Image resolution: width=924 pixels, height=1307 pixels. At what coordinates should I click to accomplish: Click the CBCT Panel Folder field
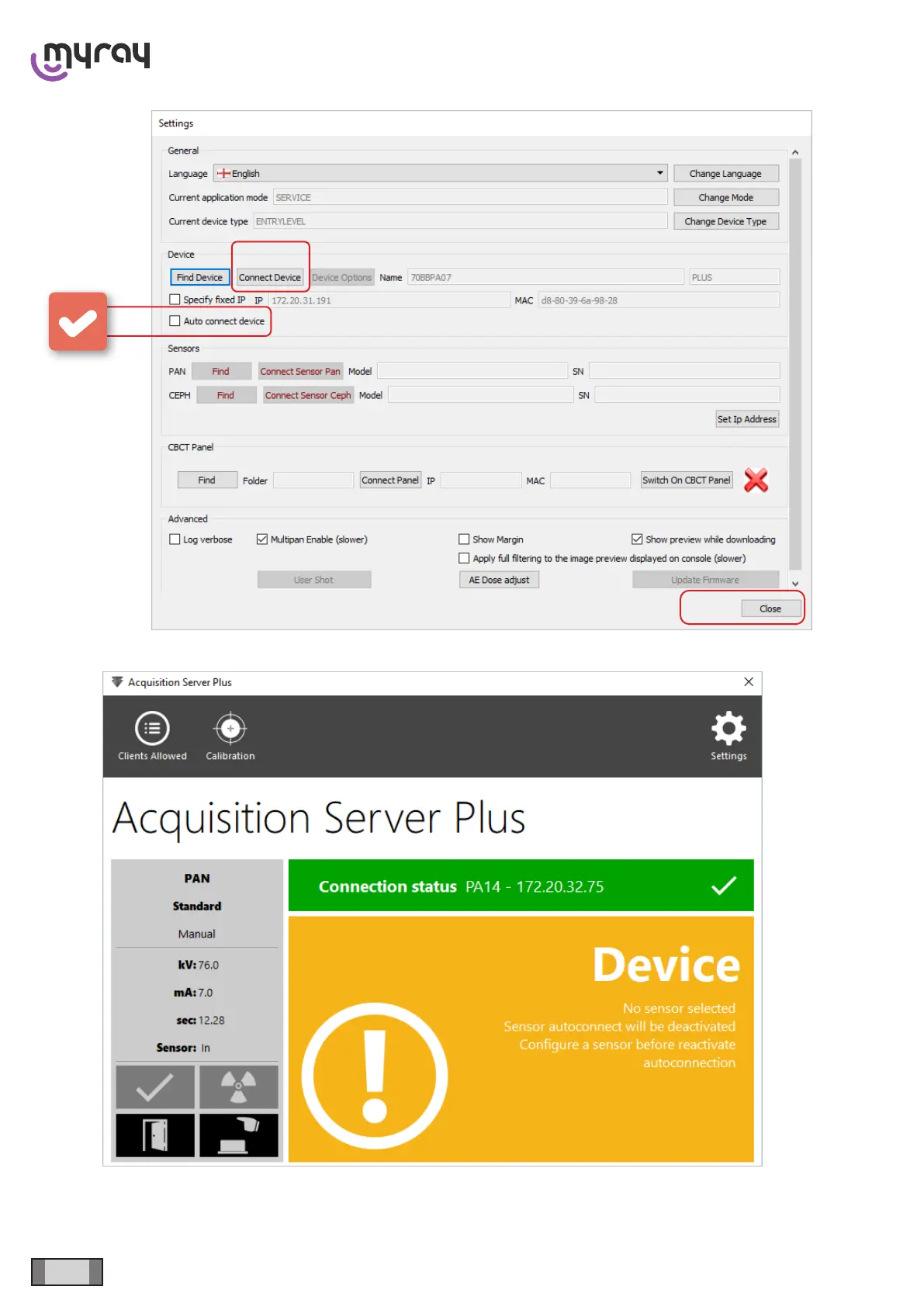tap(313, 480)
